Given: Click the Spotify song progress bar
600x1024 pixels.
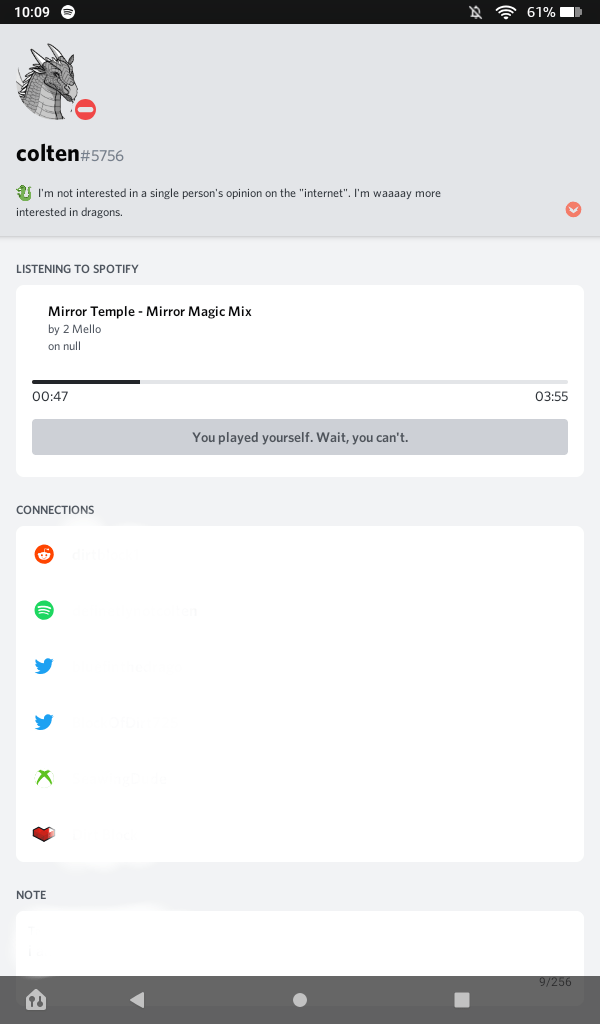Looking at the screenshot, I should [x=300, y=382].
